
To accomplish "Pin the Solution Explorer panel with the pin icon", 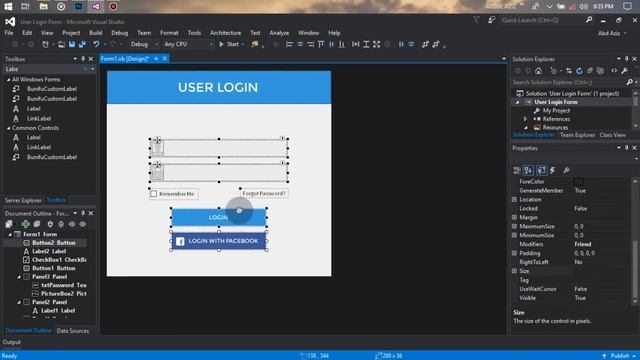I will pyautogui.click(x=627, y=59).
